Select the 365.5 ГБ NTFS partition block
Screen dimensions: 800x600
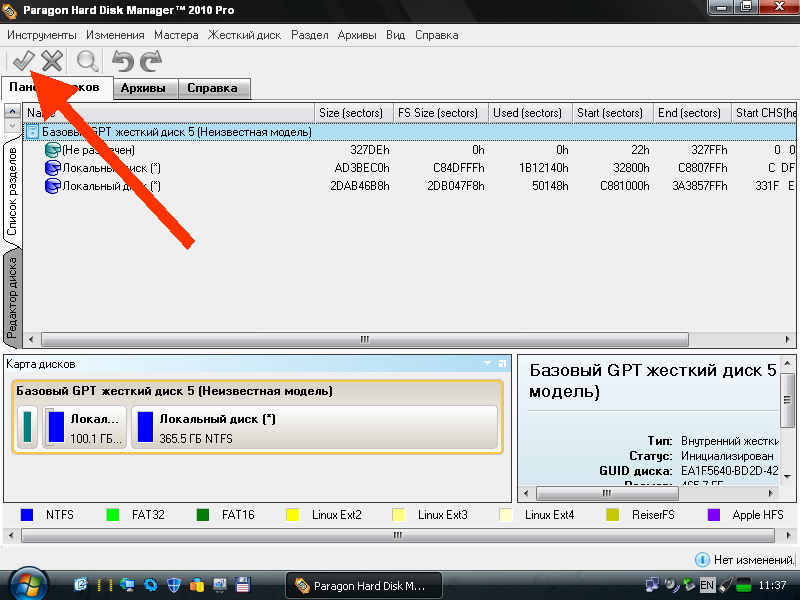[315, 428]
